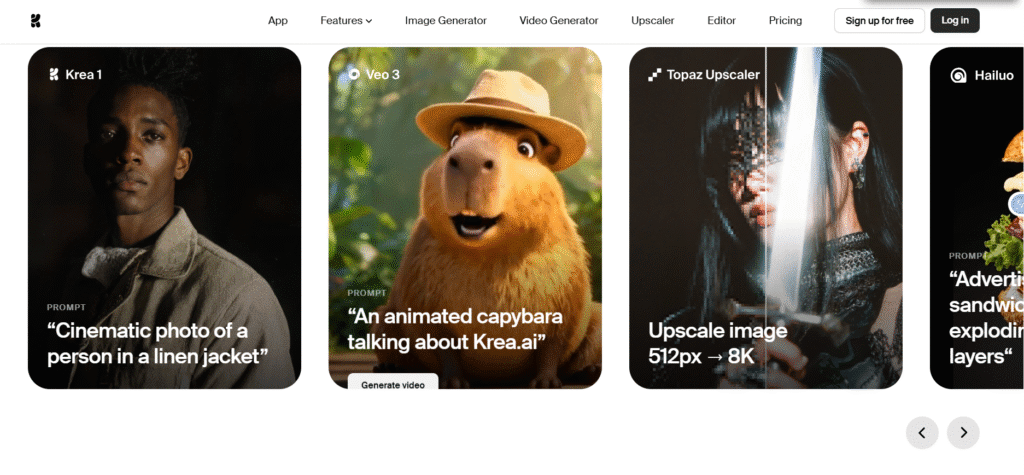This screenshot has width=1024, height=475.
Task: Click the Log in button
Action: click(x=954, y=20)
